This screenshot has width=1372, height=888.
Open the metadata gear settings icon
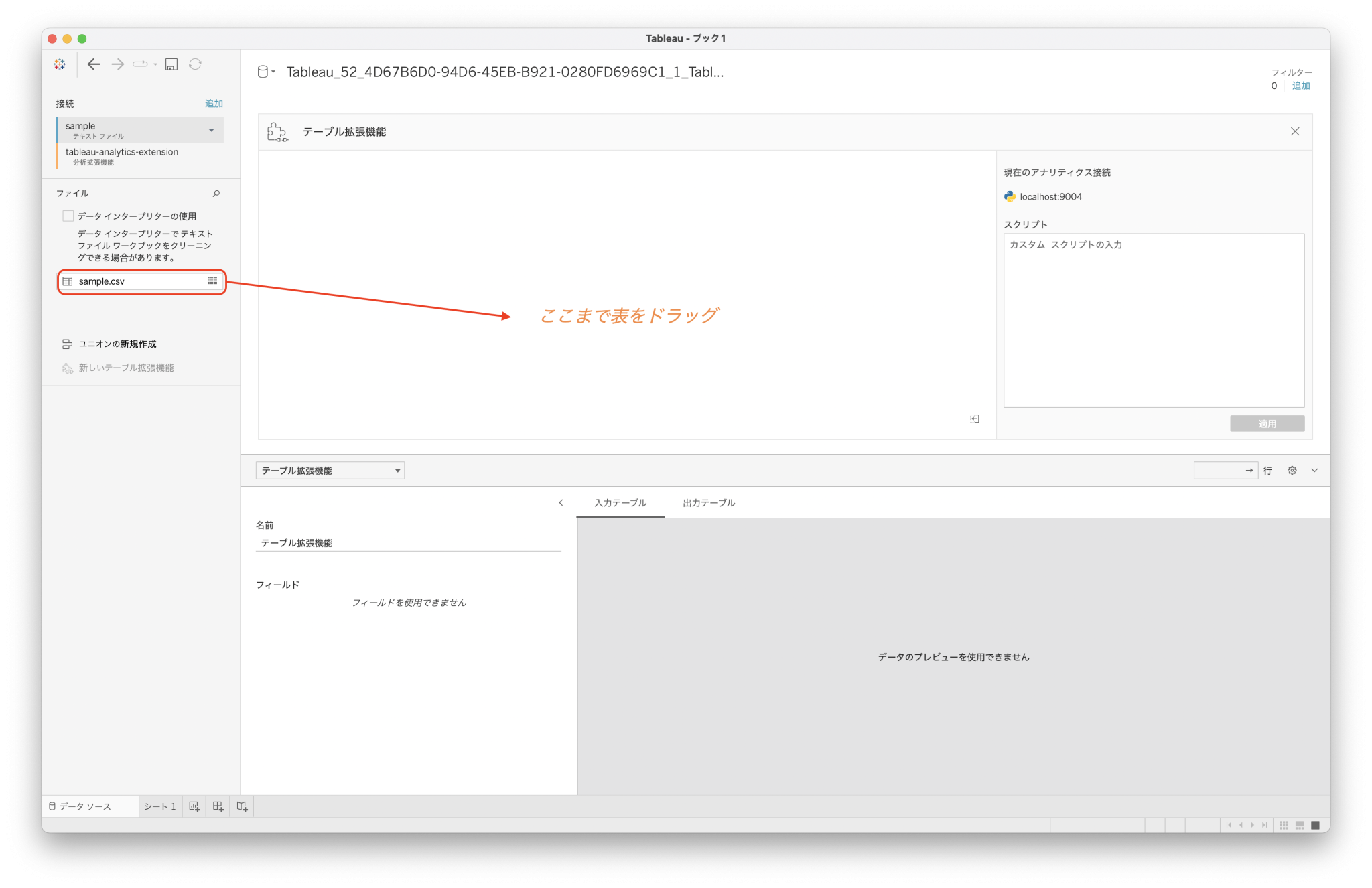[x=1292, y=470]
